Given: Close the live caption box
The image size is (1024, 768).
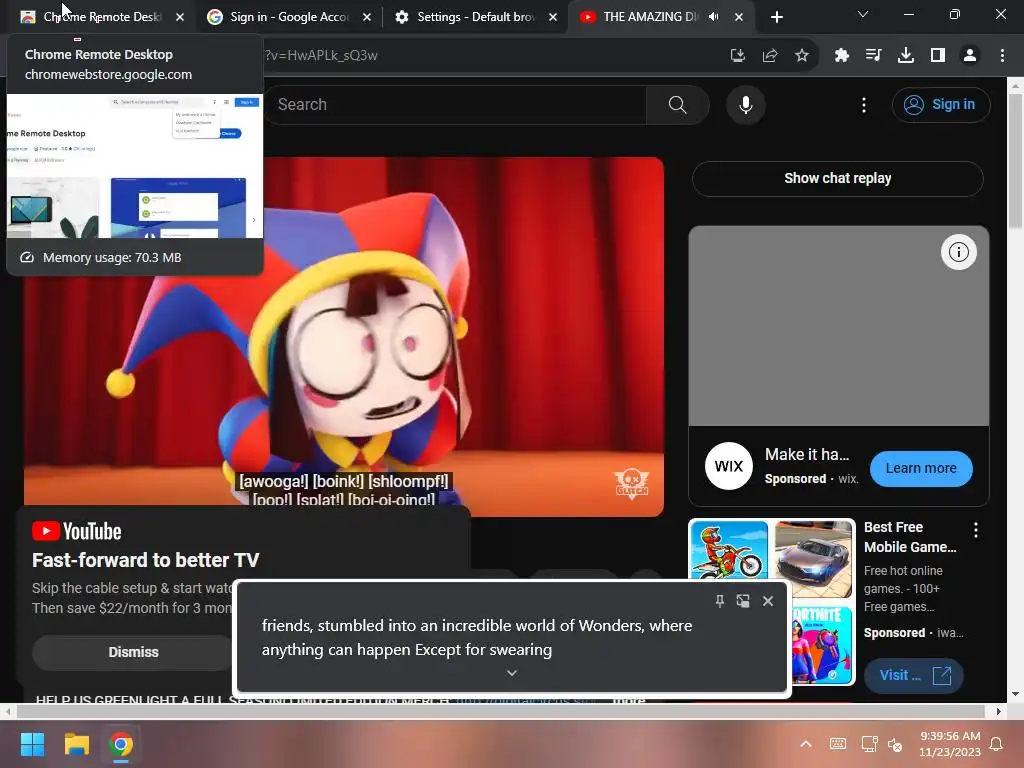Looking at the screenshot, I should (x=768, y=601).
